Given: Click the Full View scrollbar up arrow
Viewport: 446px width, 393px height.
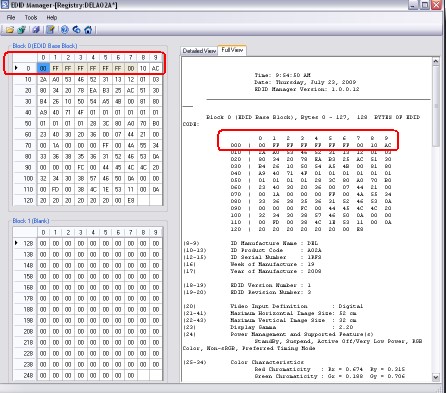Looking at the screenshot, I should (x=436, y=61).
